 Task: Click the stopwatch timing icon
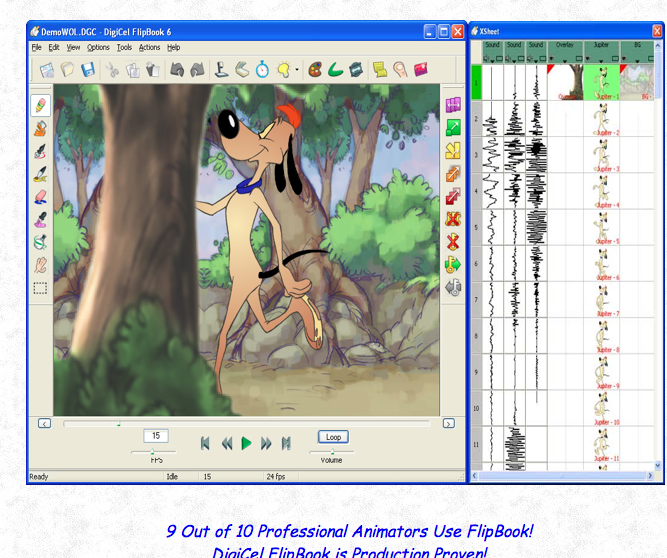(x=262, y=69)
